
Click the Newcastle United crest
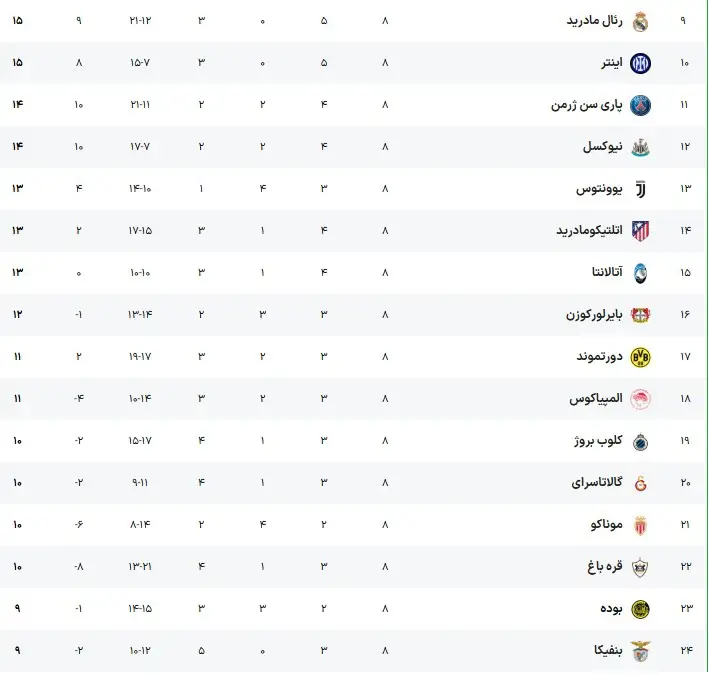click(641, 147)
